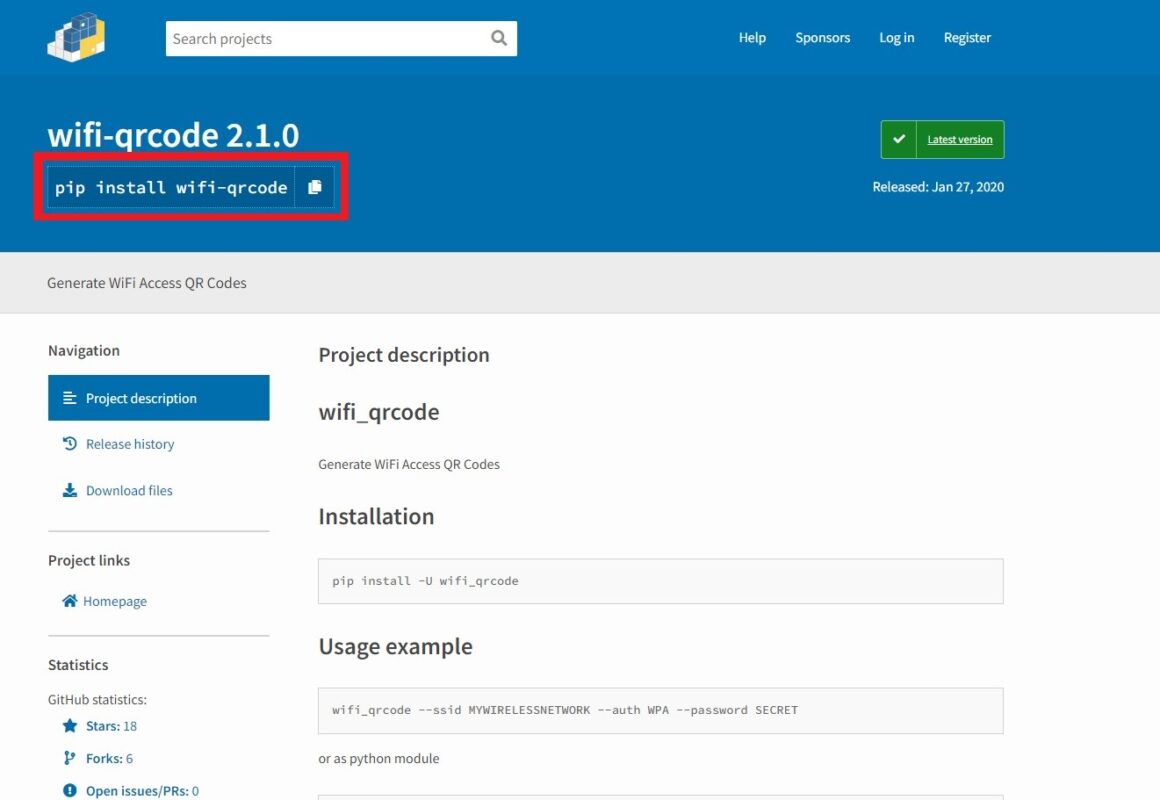Click the star icon beside Stars
The height and width of the screenshot is (800, 1160).
68,725
